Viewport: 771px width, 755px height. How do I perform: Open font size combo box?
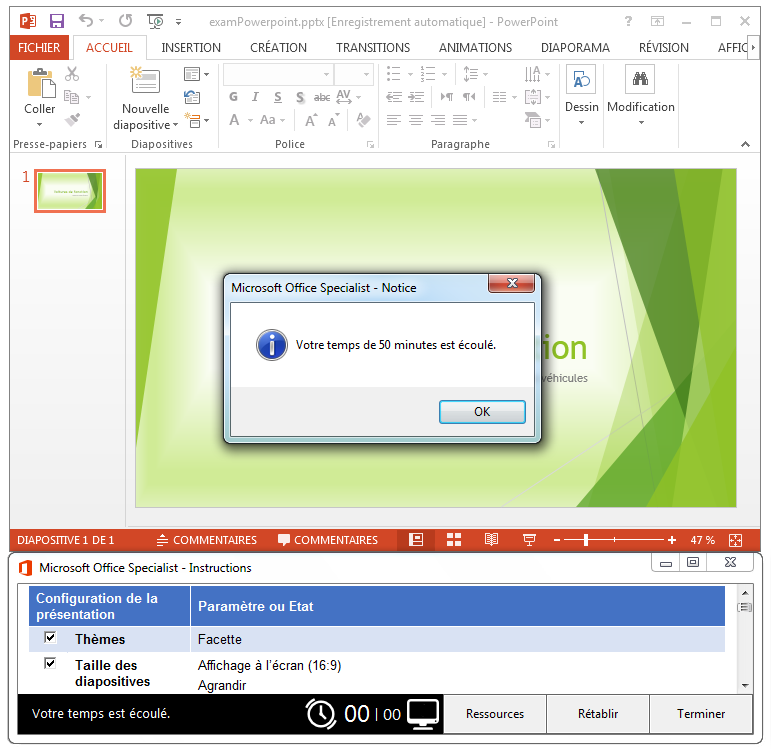point(353,74)
